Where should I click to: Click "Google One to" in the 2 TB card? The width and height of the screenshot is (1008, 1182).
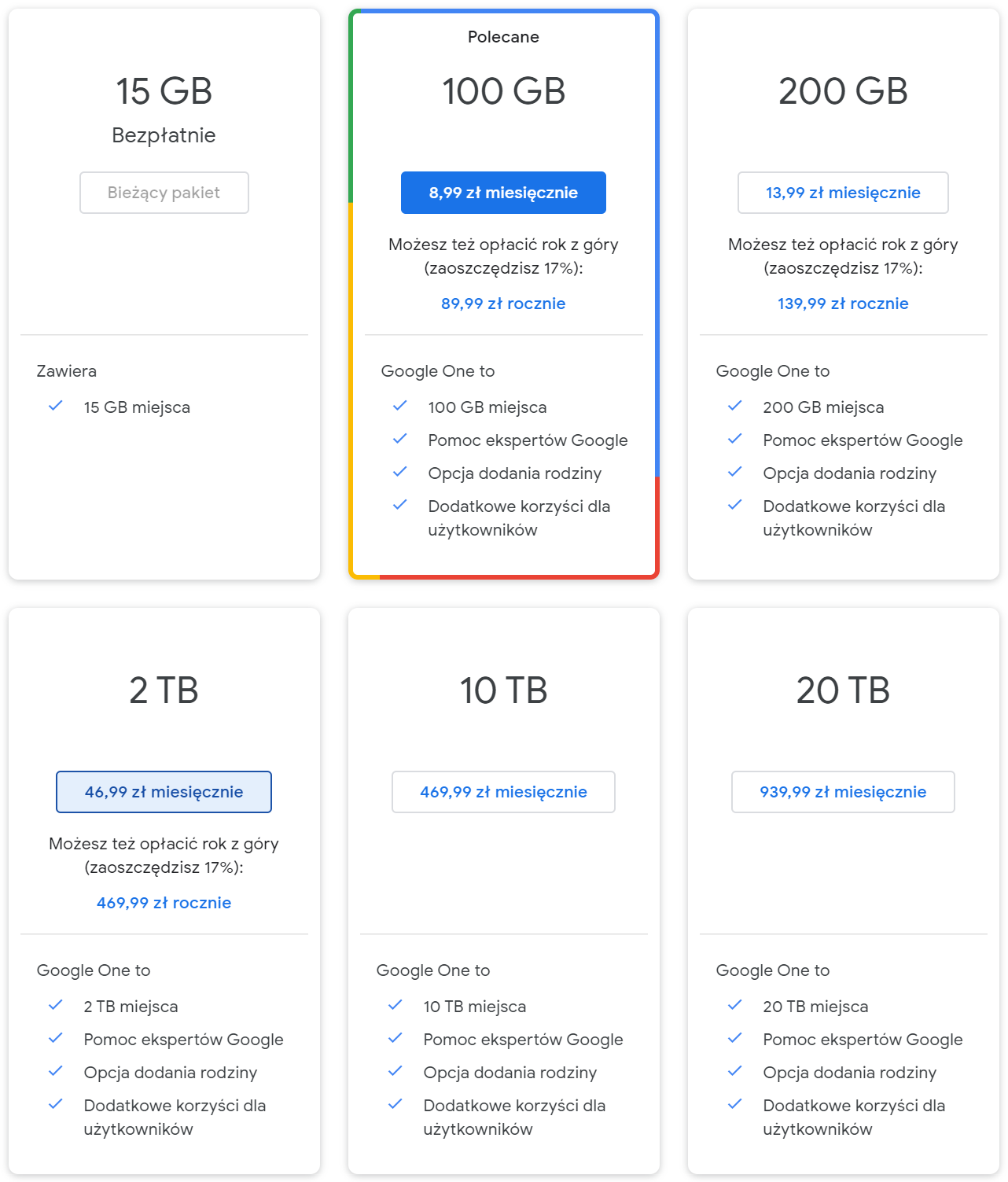click(x=94, y=970)
